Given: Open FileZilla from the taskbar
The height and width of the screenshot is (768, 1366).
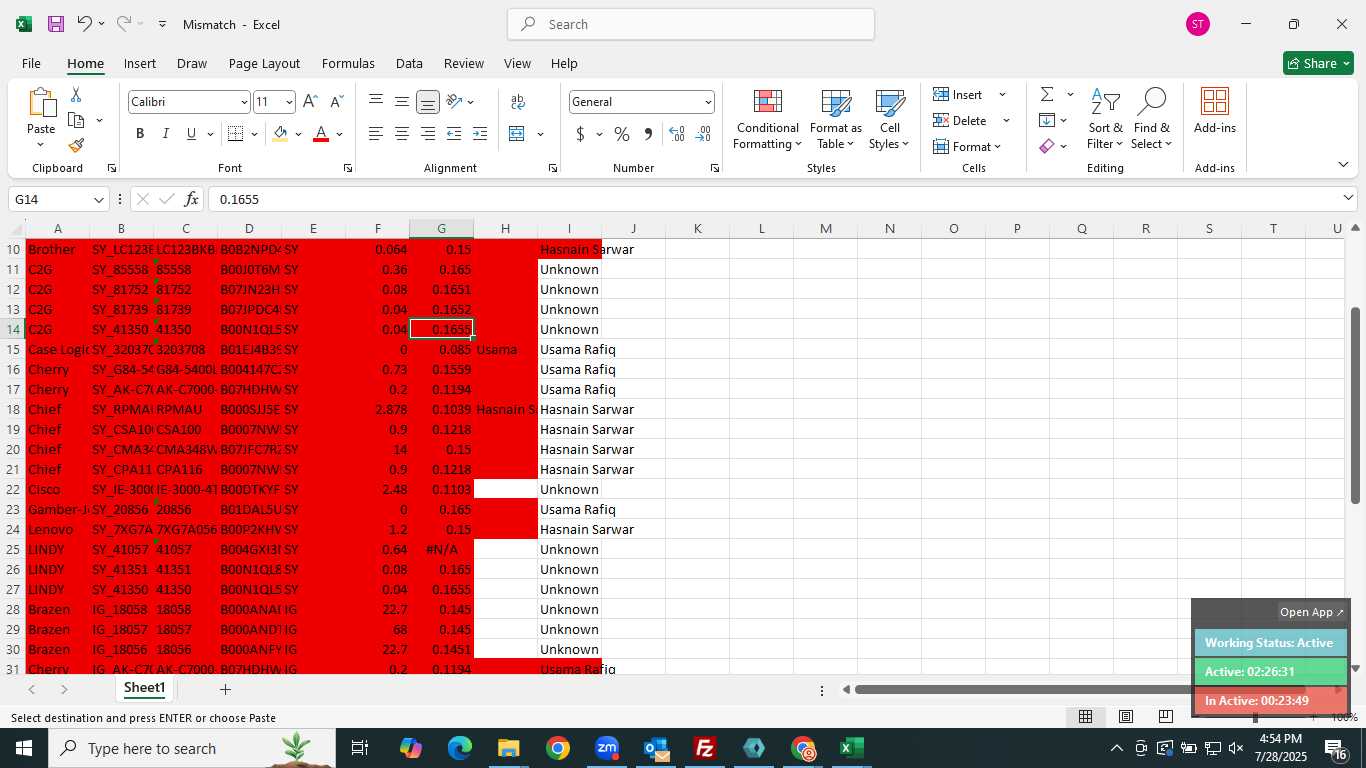Looking at the screenshot, I should click(x=705, y=748).
